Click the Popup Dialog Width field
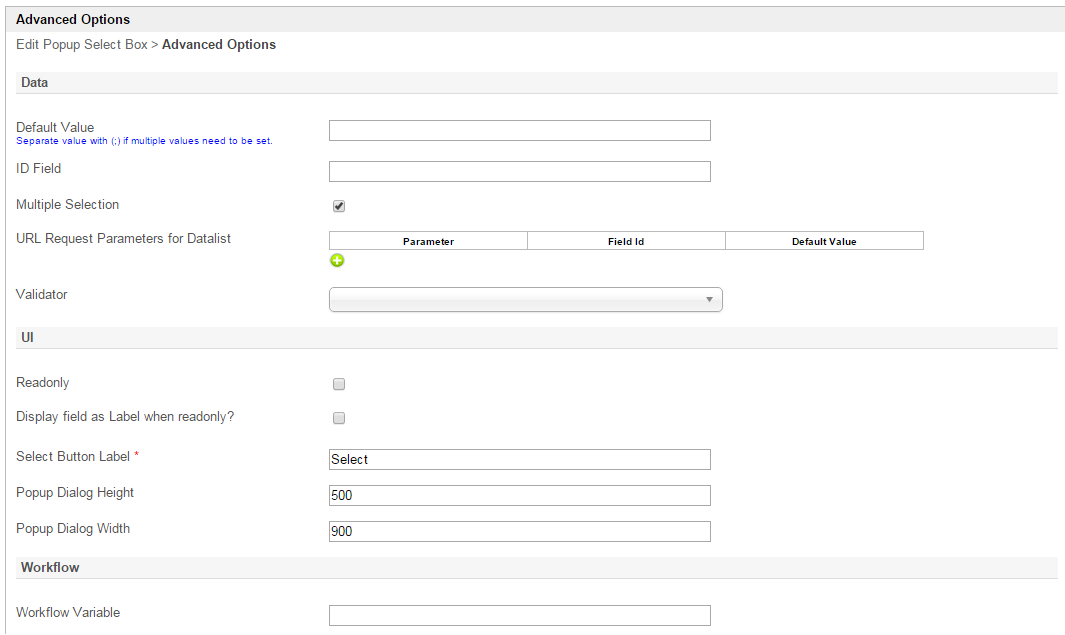The image size is (1065, 635). click(x=519, y=532)
